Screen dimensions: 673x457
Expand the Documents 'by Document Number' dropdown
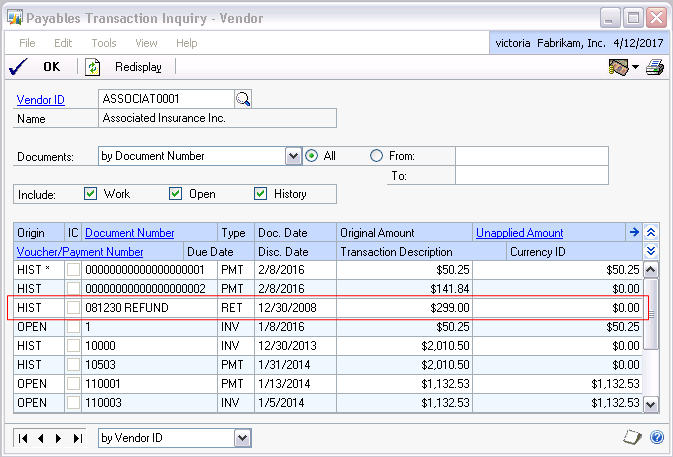(293, 156)
